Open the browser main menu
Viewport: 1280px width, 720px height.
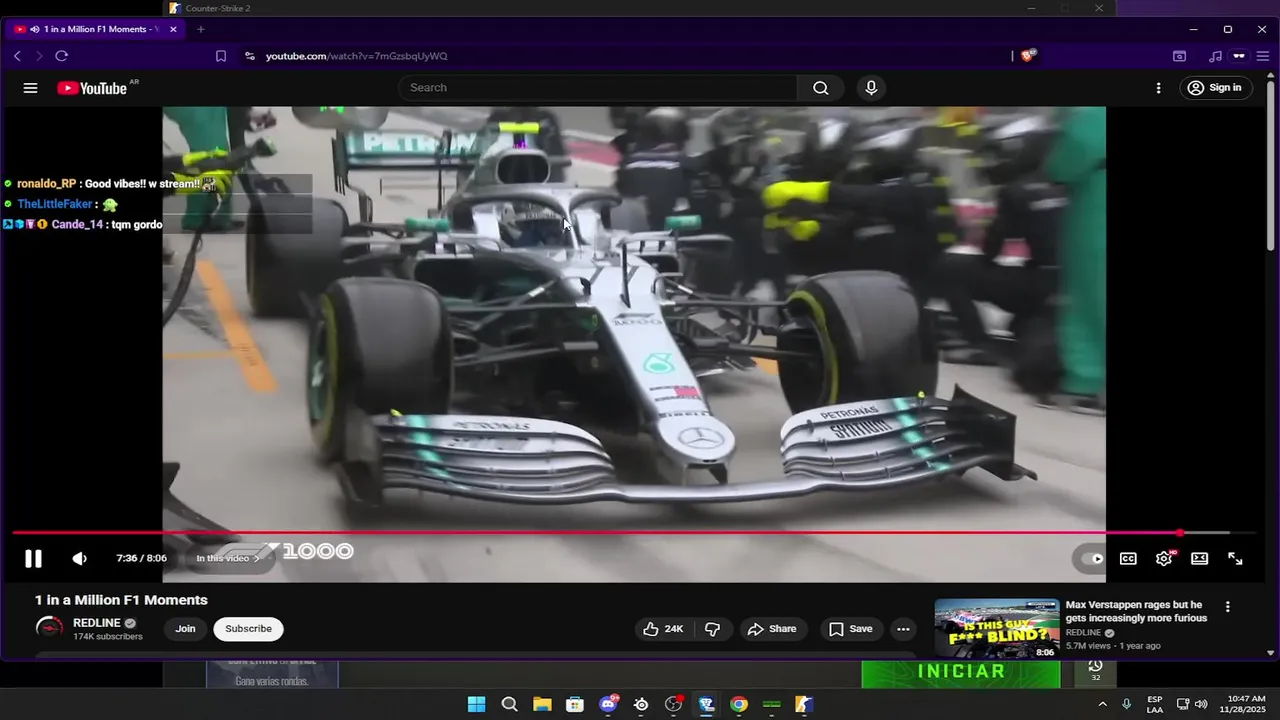1263,56
